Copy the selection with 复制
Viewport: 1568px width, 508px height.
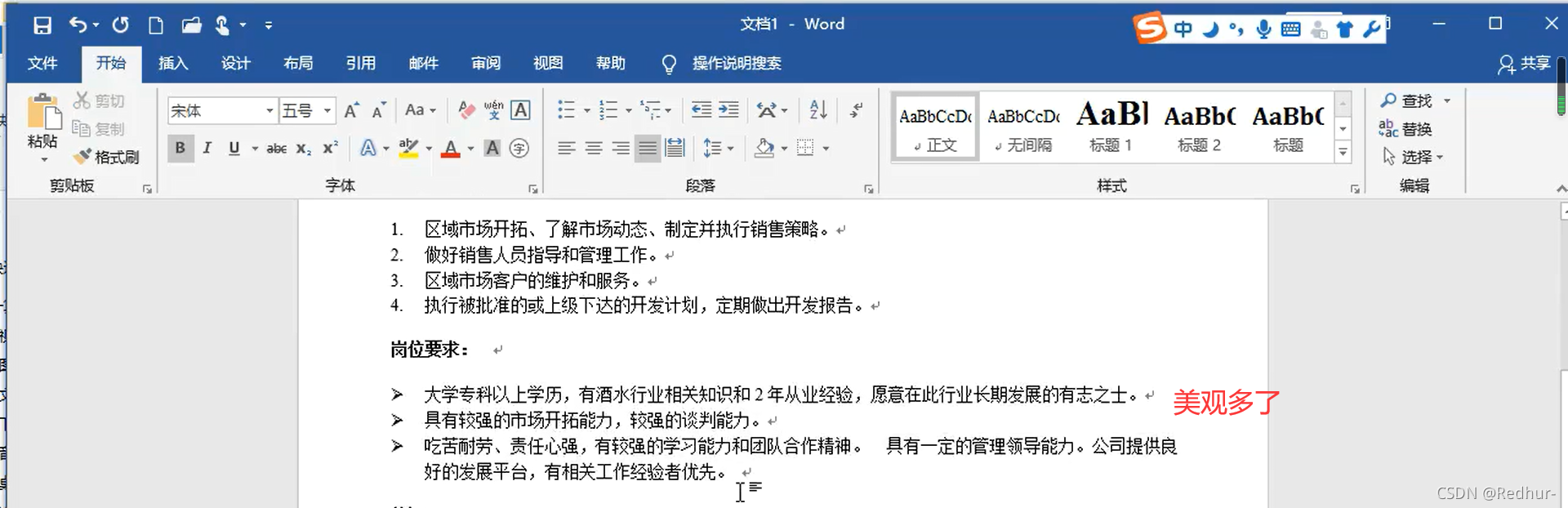[x=99, y=129]
